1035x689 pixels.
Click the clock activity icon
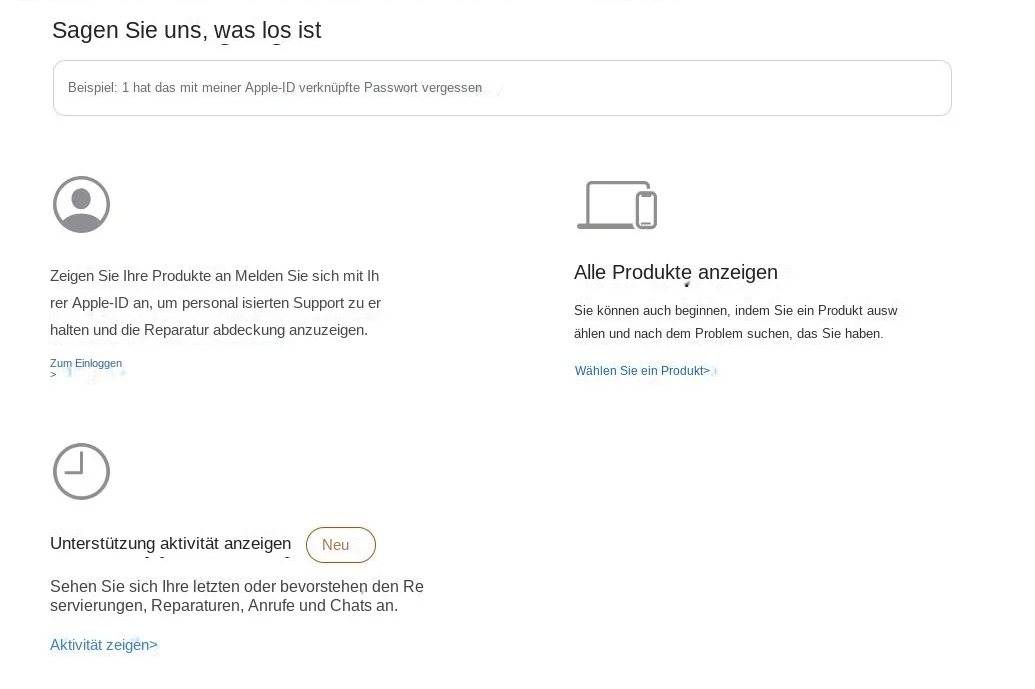[x=81, y=471]
